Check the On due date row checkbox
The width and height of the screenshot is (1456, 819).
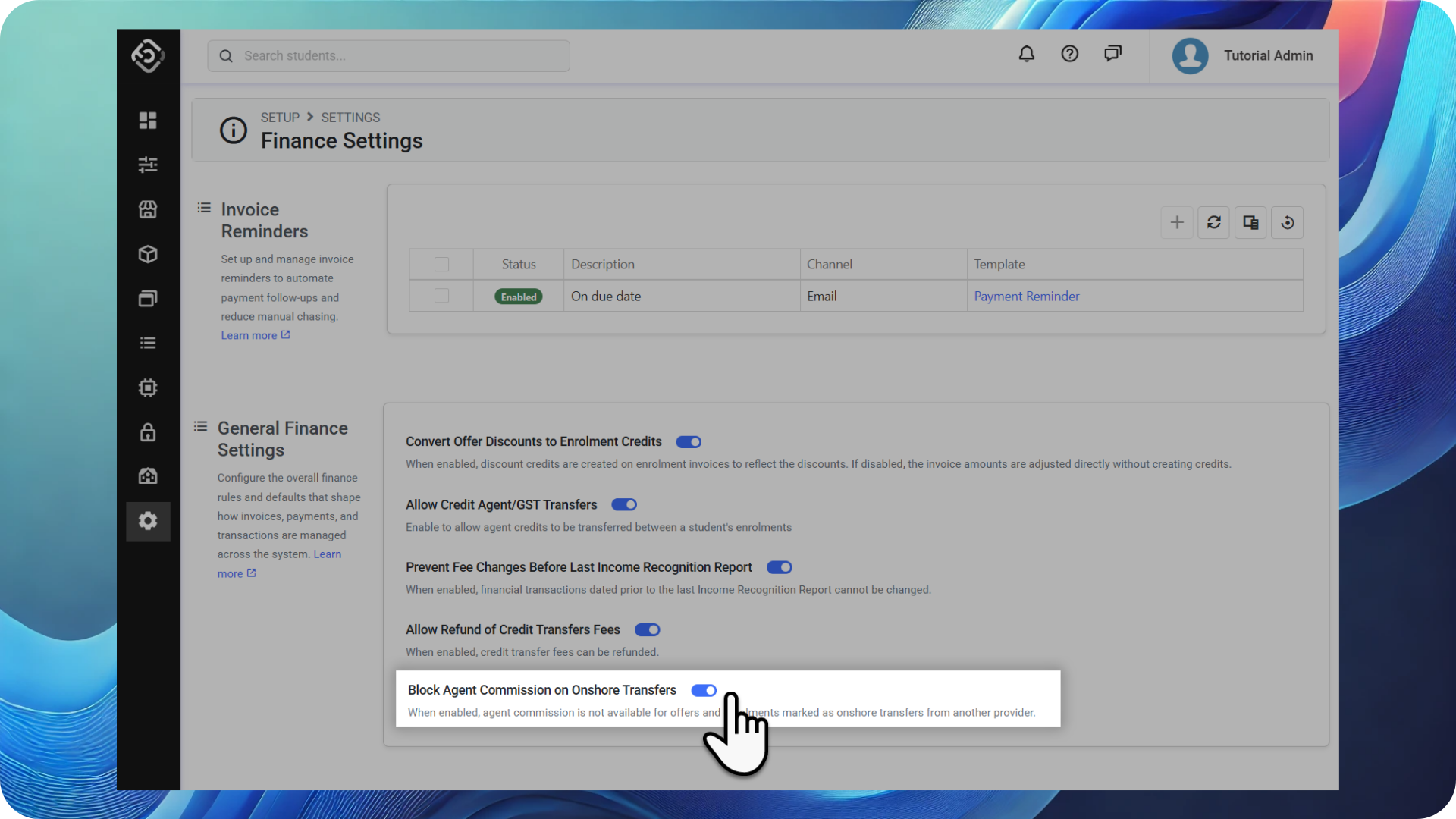click(441, 296)
